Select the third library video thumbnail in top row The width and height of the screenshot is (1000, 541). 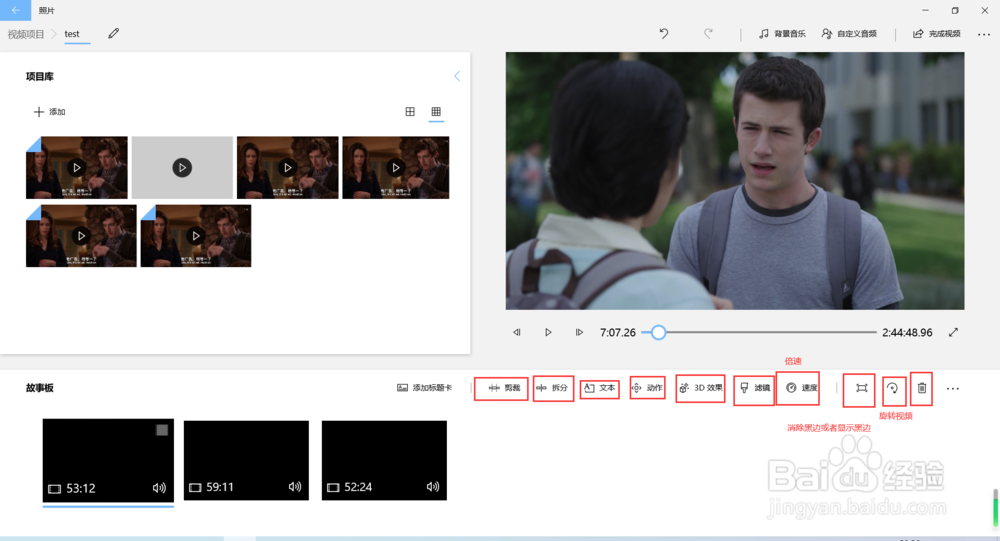(x=288, y=168)
